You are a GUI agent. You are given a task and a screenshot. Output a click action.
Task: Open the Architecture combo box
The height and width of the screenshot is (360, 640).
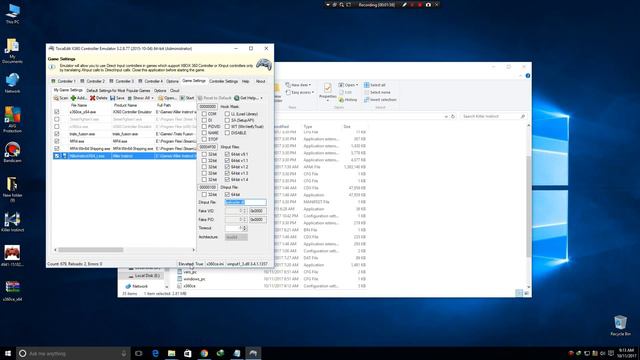pyautogui.click(x=236, y=237)
